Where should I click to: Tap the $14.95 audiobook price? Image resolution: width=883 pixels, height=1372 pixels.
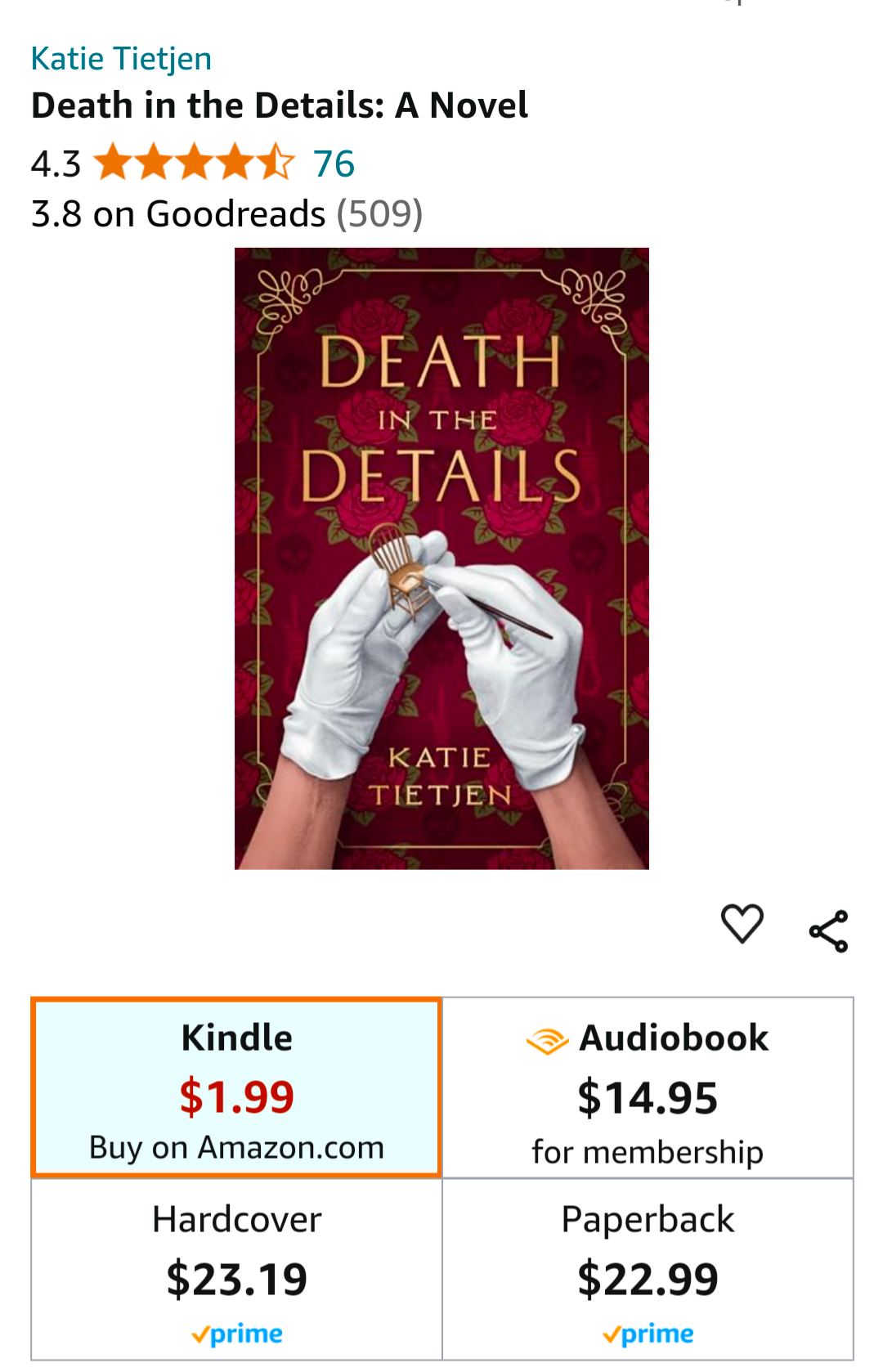click(648, 1097)
